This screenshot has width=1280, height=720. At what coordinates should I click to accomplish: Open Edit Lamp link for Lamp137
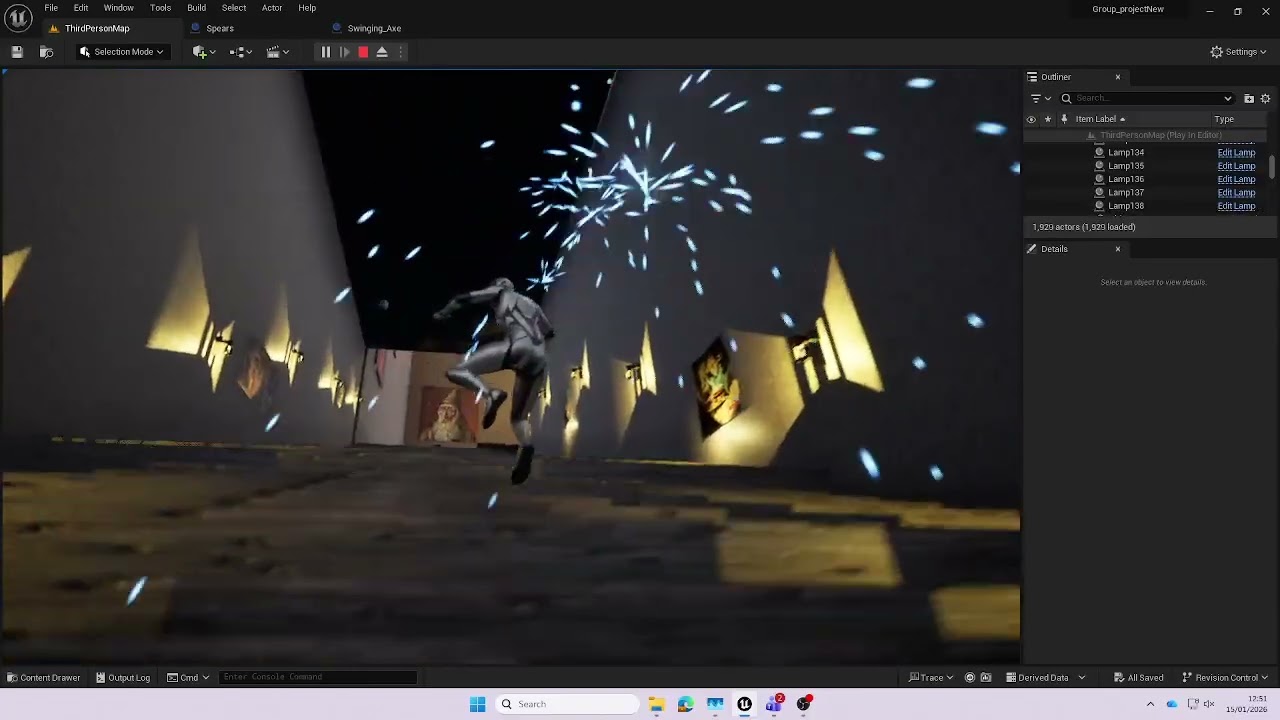click(x=1236, y=192)
